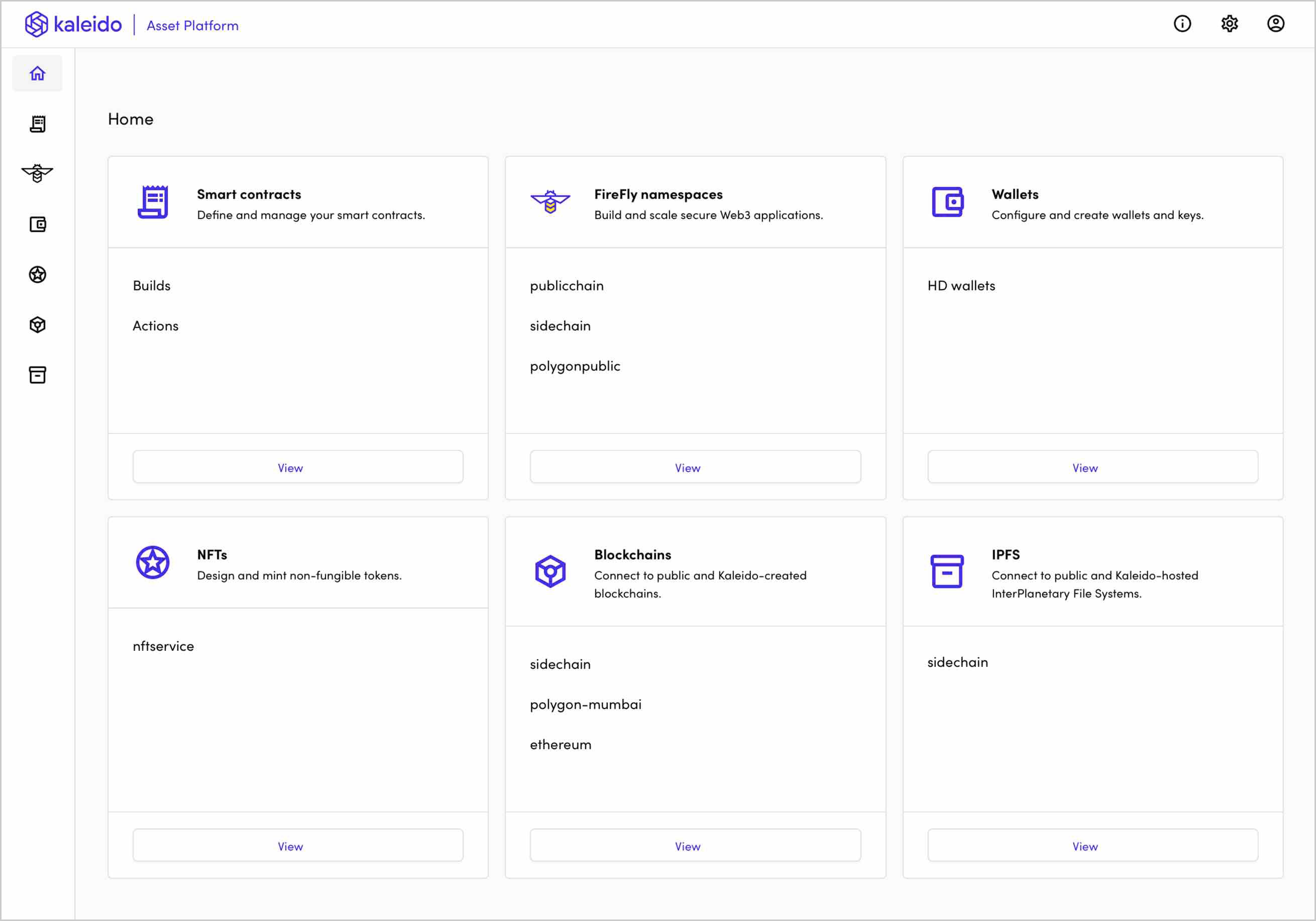This screenshot has height=921, width=1316.
Task: Select the Wallets sidebar icon
Action: click(37, 224)
